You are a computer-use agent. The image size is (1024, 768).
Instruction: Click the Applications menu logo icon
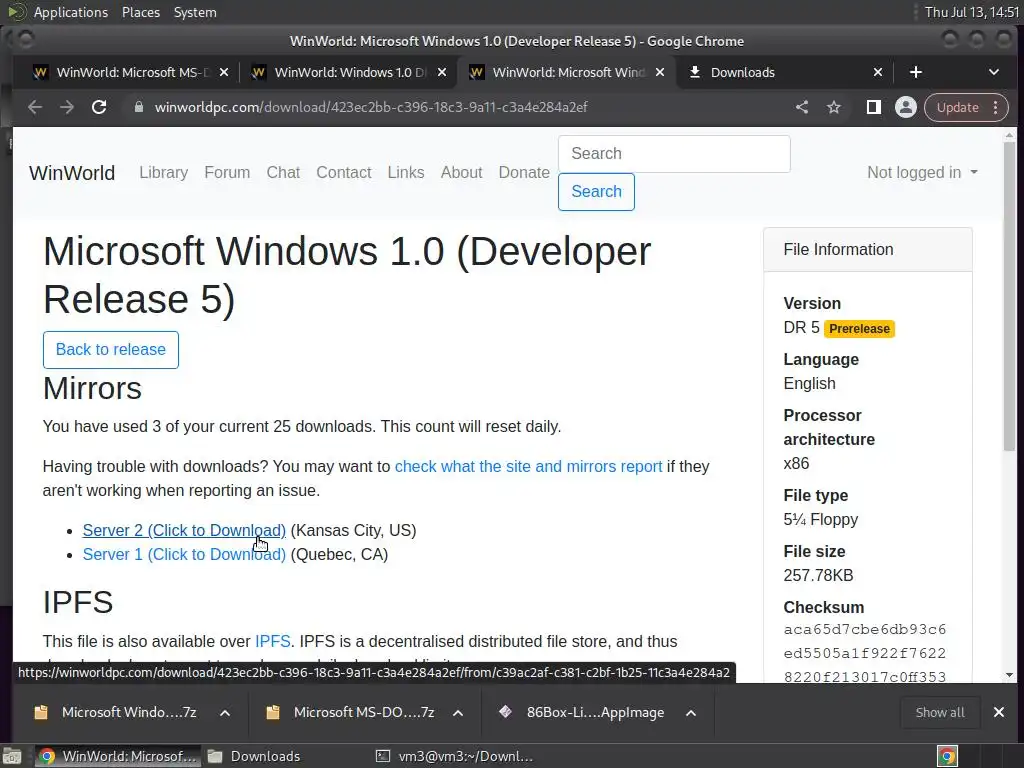pyautogui.click(x=16, y=12)
